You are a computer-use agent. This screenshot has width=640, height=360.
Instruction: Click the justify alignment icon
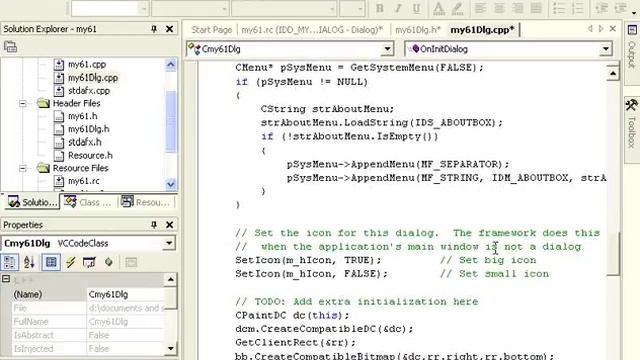pyautogui.click(x=536, y=8)
